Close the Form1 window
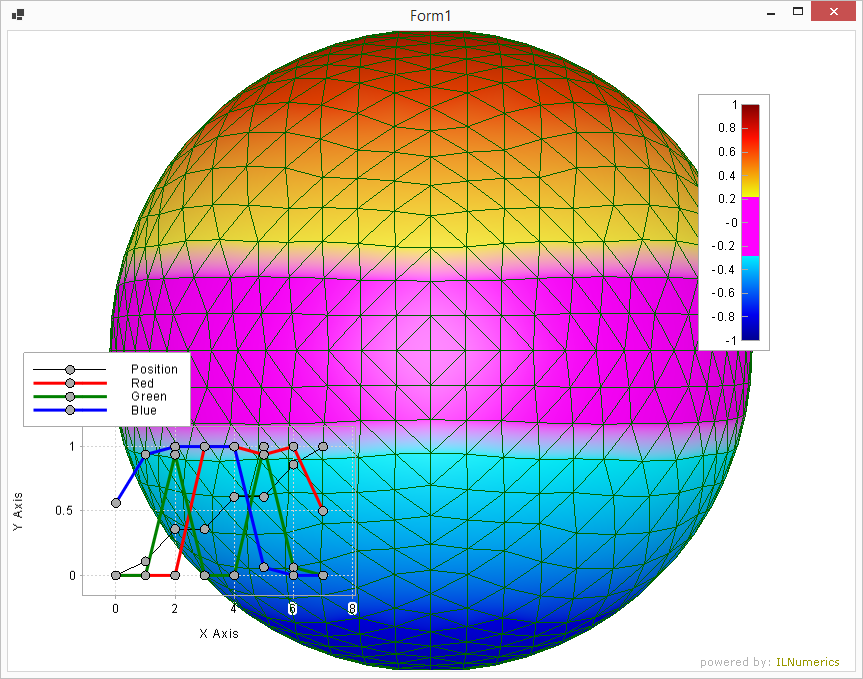The height and width of the screenshot is (679, 863). tap(833, 12)
